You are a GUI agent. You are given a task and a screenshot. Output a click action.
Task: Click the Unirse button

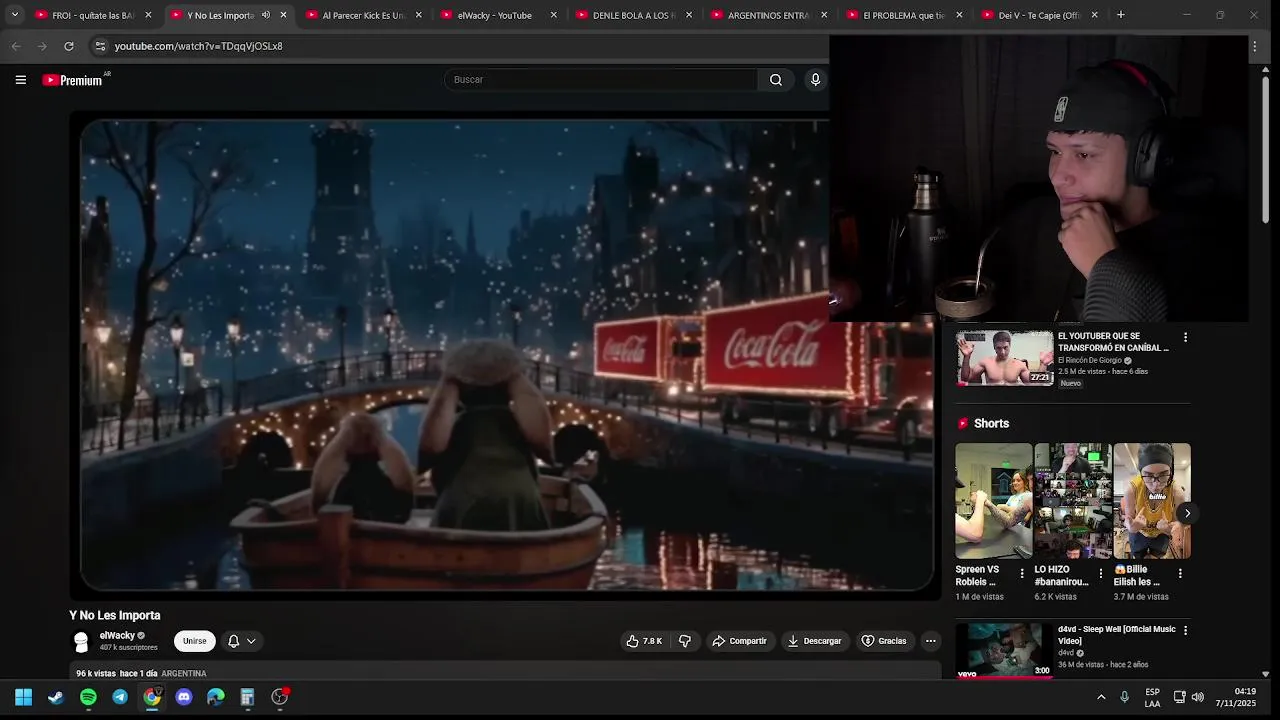(195, 641)
